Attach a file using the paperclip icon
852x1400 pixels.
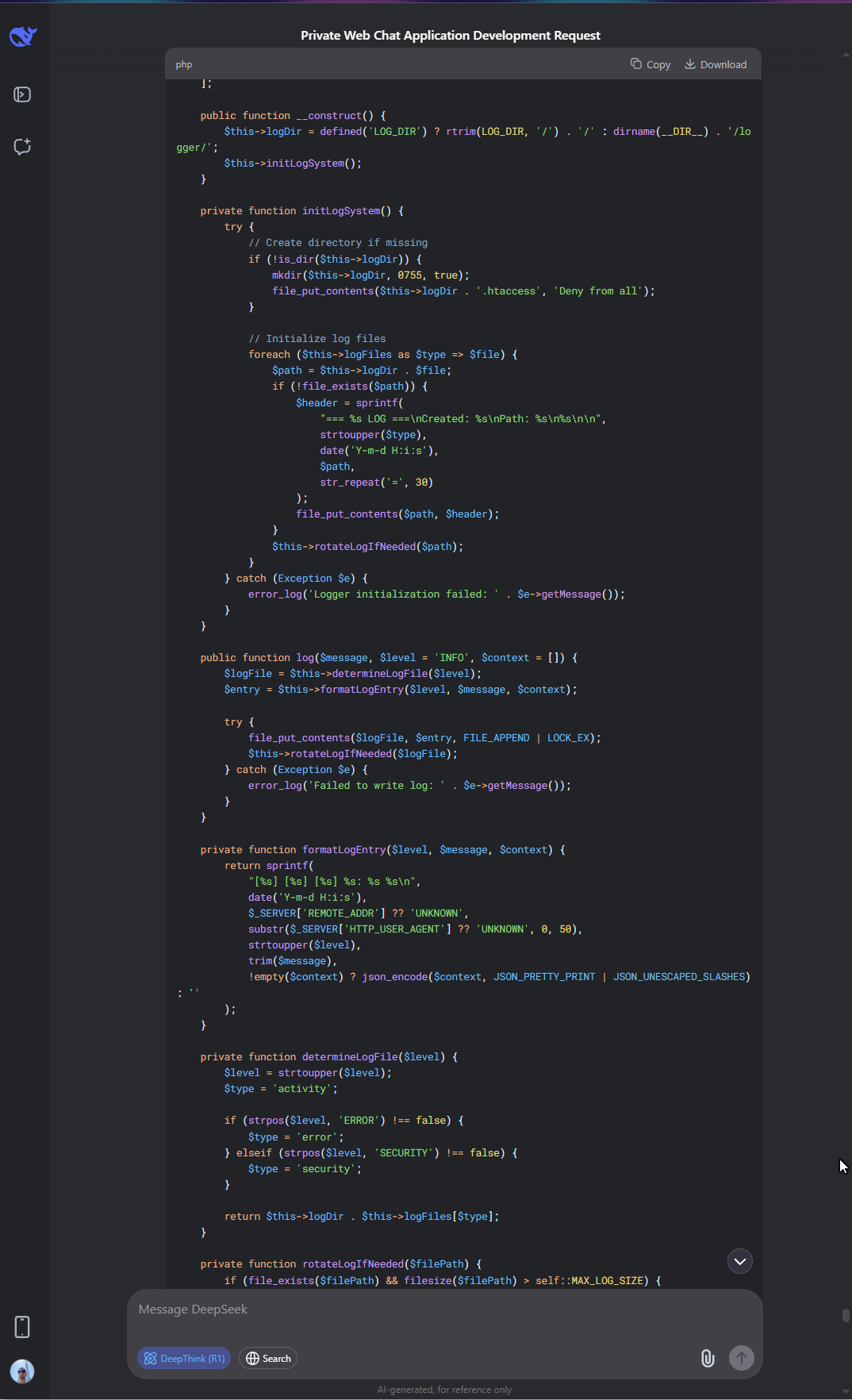click(708, 1358)
